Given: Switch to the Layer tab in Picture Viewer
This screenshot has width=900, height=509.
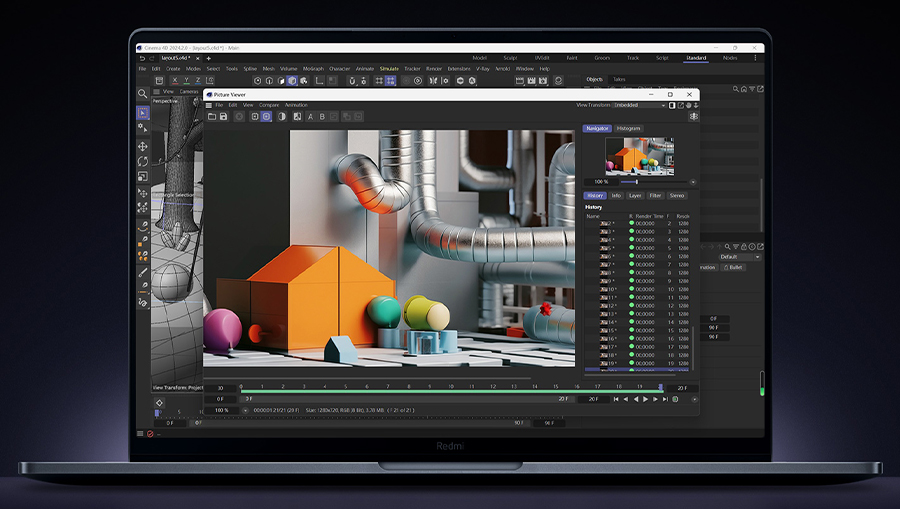Looking at the screenshot, I should [x=635, y=196].
